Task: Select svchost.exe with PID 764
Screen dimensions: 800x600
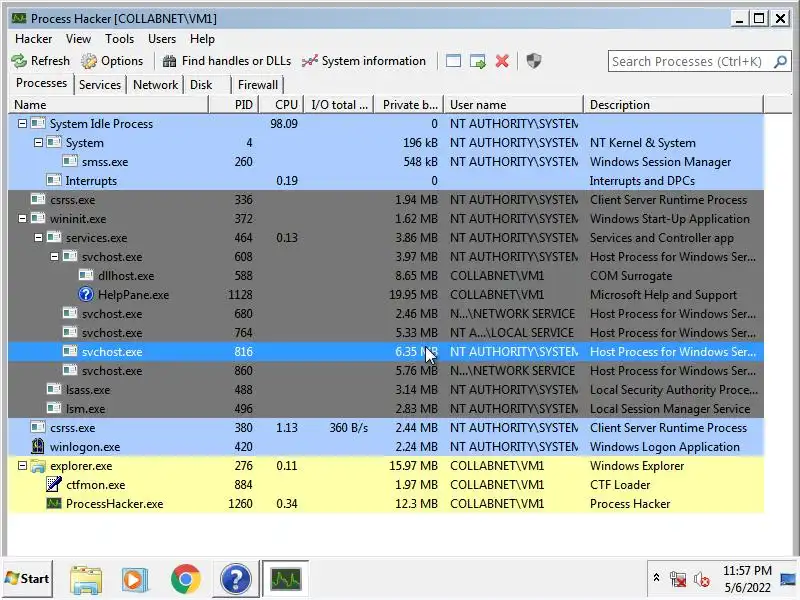Action: 386,333
